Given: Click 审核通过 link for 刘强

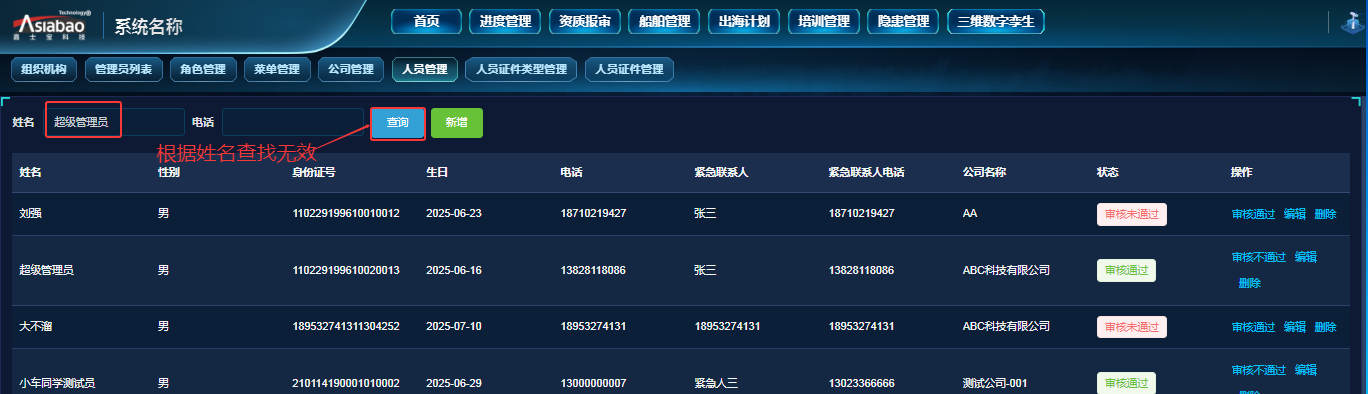Looking at the screenshot, I should pyautogui.click(x=1253, y=214).
